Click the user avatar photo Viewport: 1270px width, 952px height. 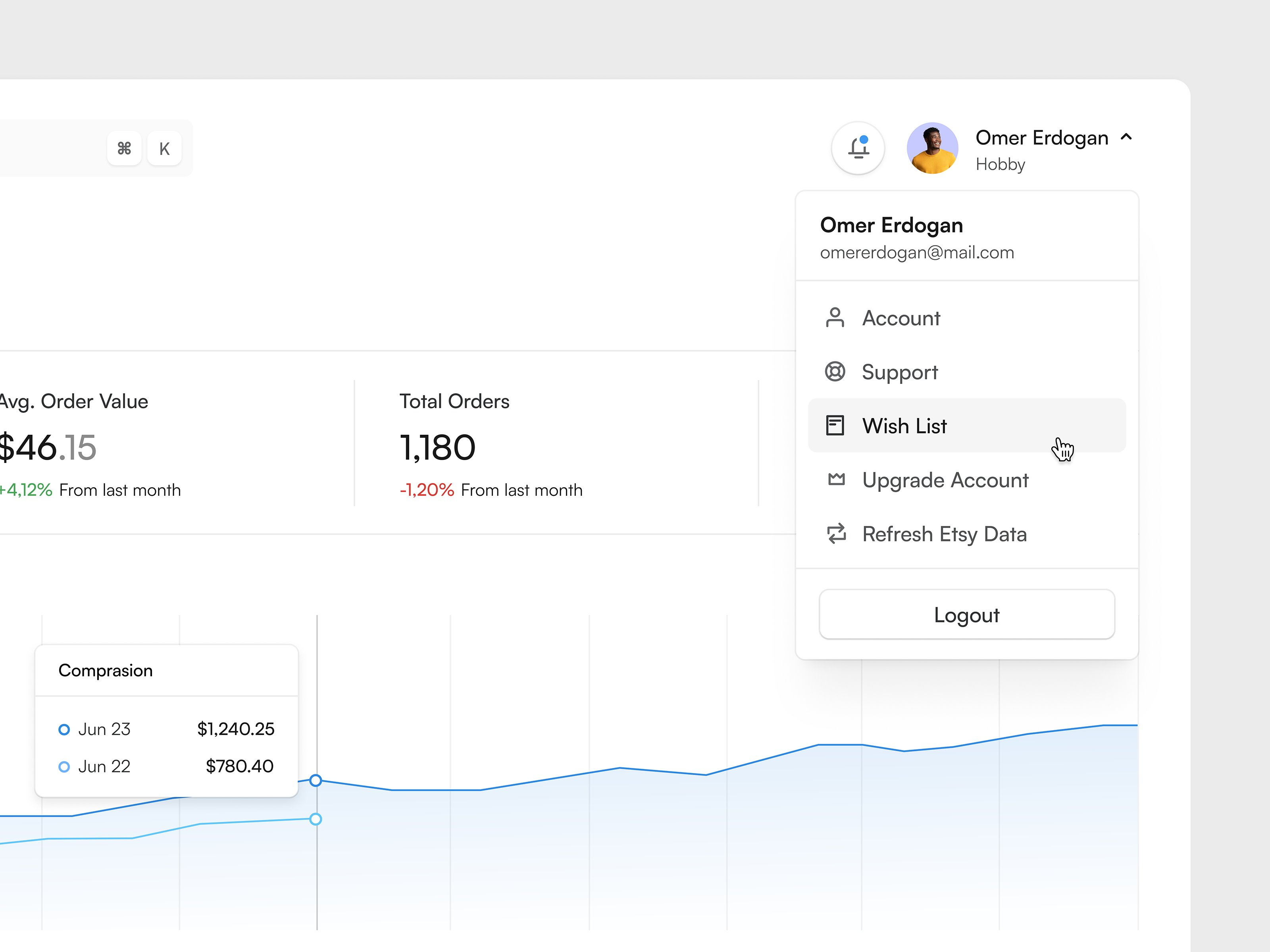tap(932, 148)
